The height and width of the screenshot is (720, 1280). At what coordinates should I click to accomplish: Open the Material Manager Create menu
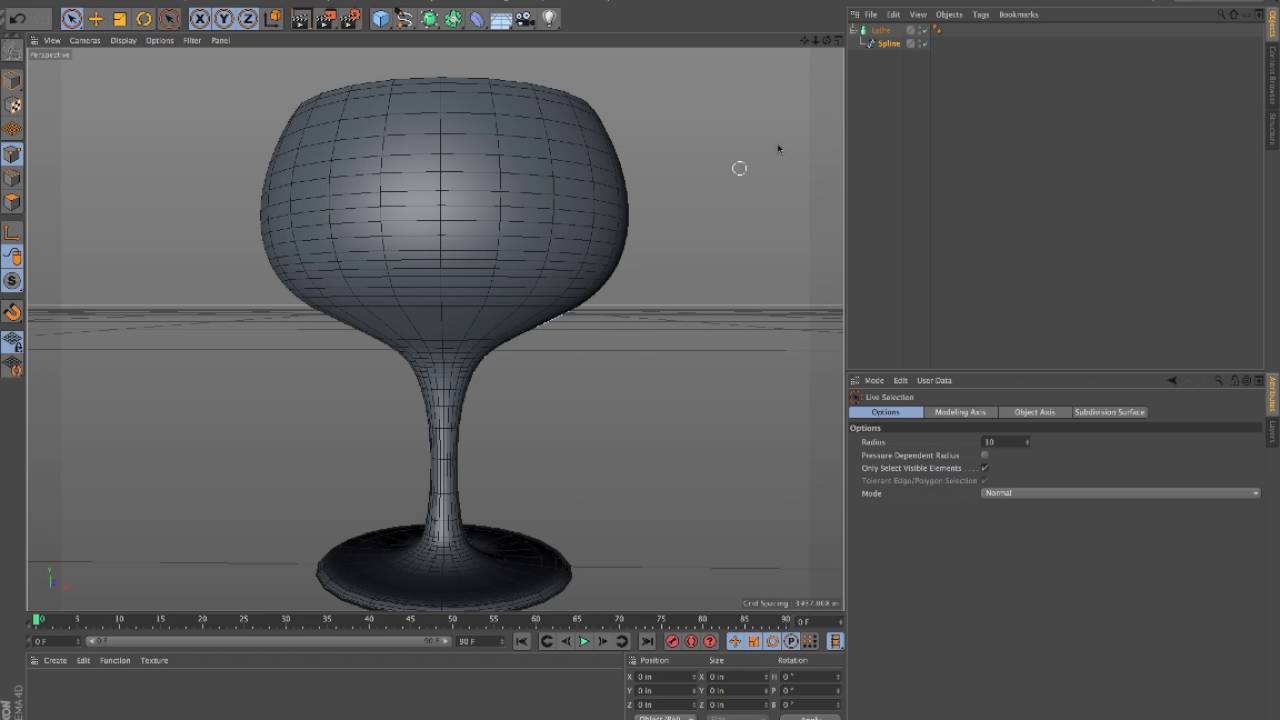pos(55,661)
